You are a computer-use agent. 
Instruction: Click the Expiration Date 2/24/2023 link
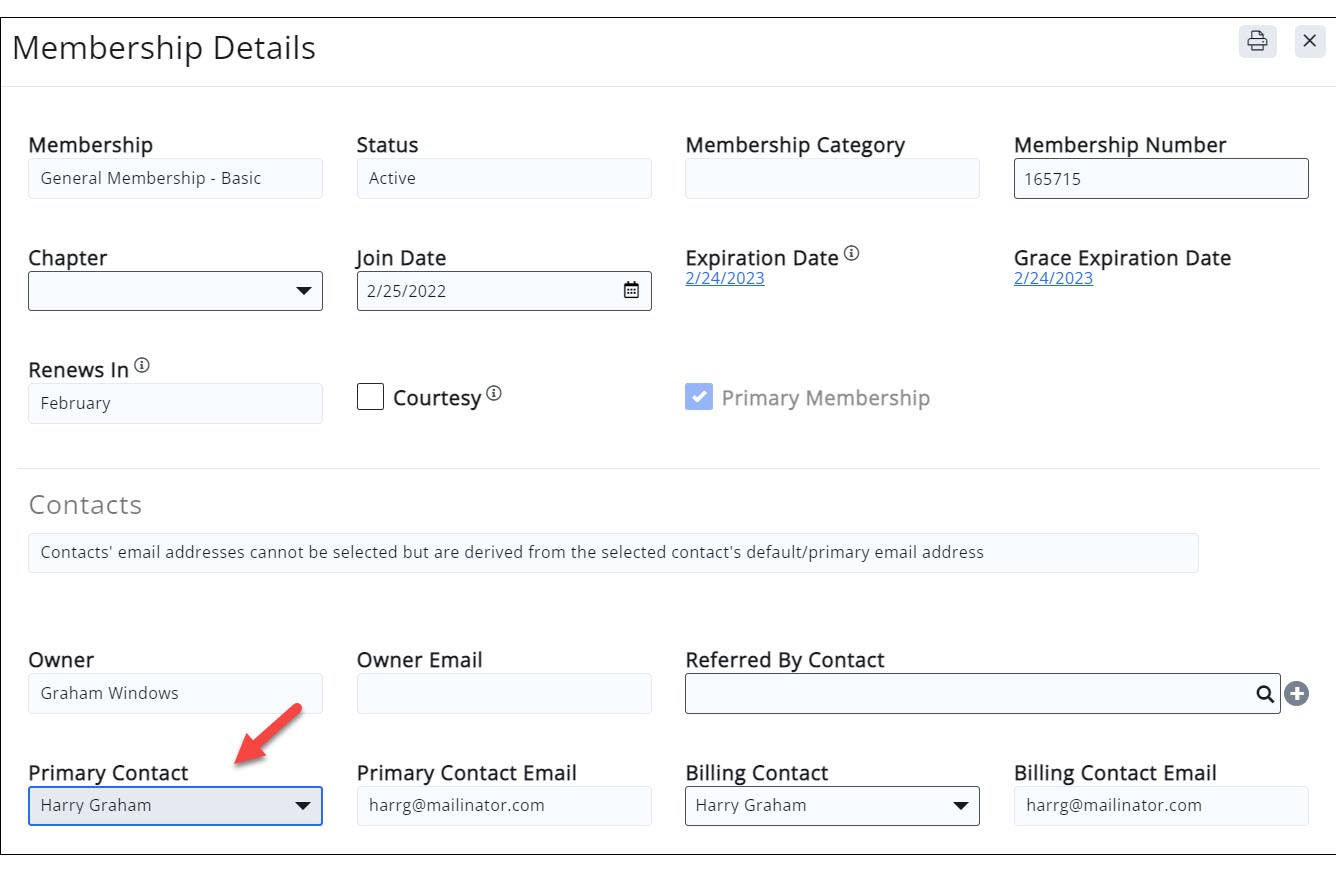coord(724,278)
